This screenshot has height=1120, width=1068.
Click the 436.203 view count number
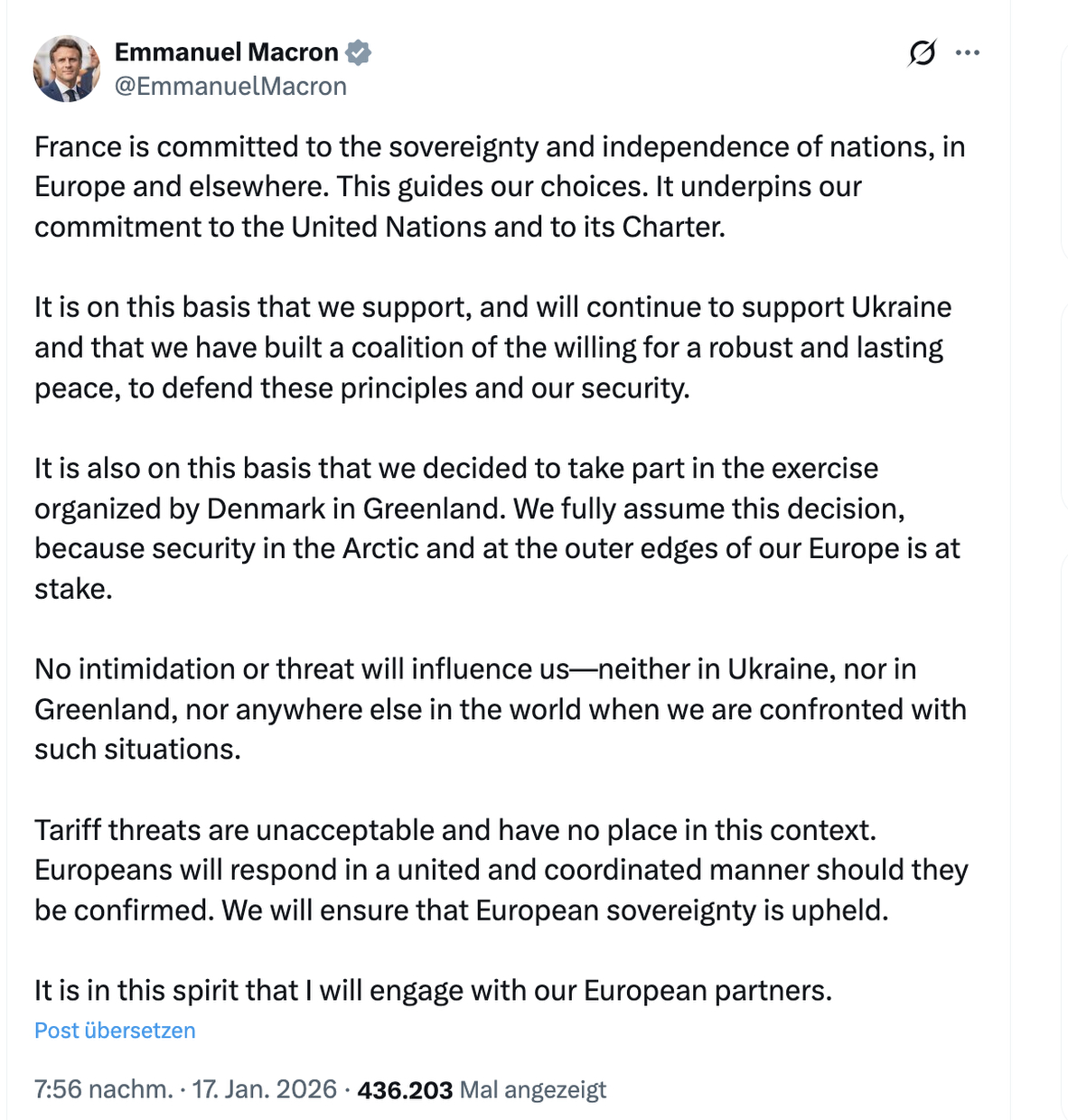tap(405, 1090)
